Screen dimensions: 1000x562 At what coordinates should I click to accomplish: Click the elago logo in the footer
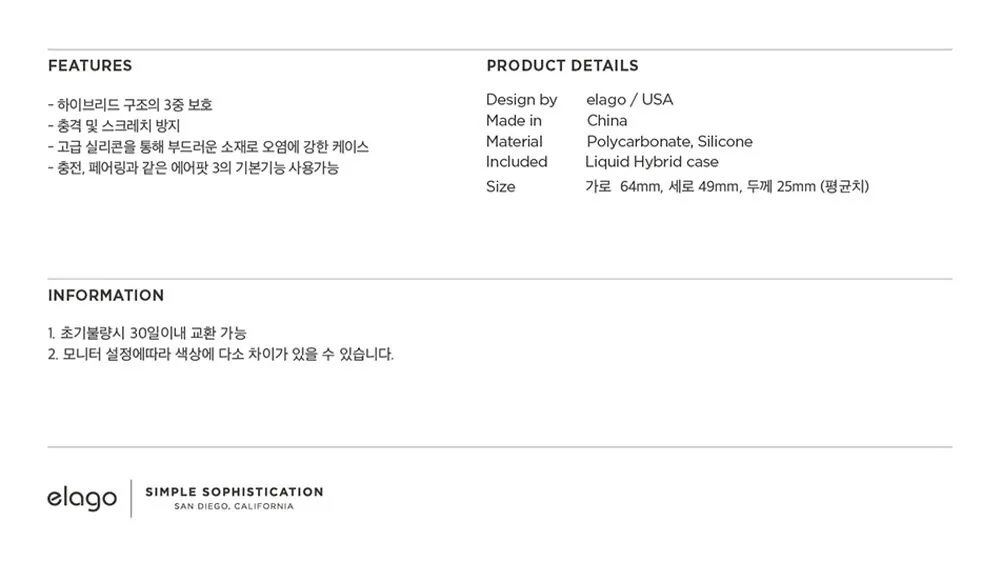[x=82, y=498]
